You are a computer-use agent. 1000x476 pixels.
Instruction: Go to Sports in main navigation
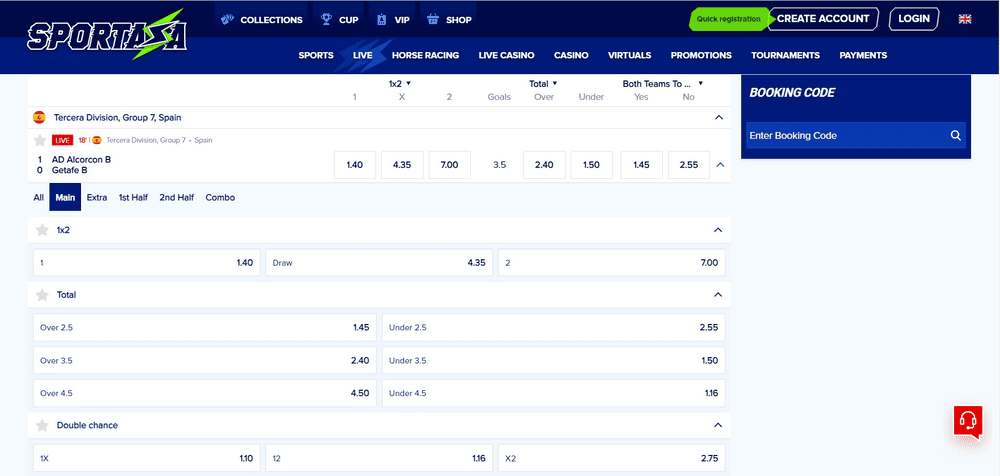click(316, 56)
